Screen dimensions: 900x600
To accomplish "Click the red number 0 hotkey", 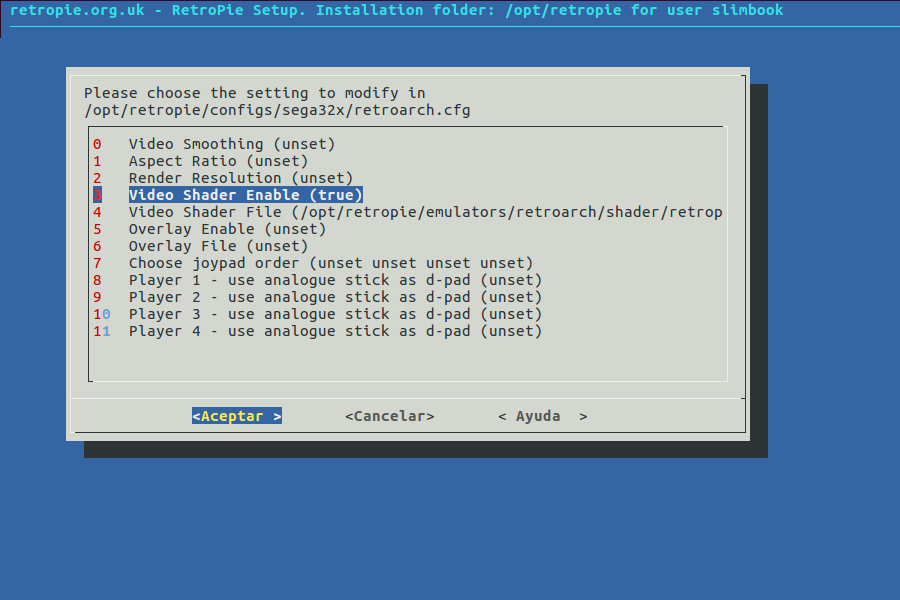I will pos(97,144).
